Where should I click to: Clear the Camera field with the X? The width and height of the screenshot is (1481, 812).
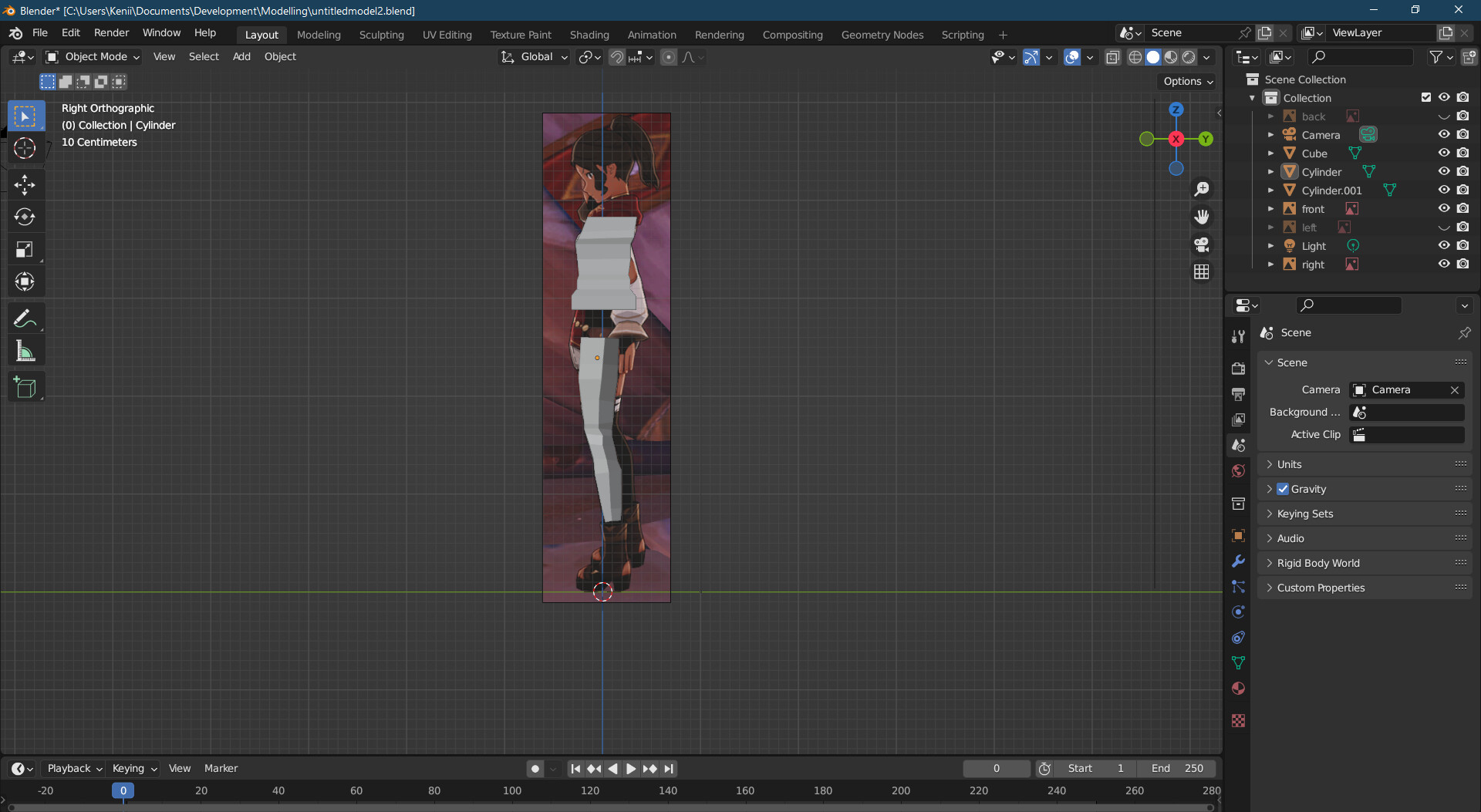(1455, 389)
